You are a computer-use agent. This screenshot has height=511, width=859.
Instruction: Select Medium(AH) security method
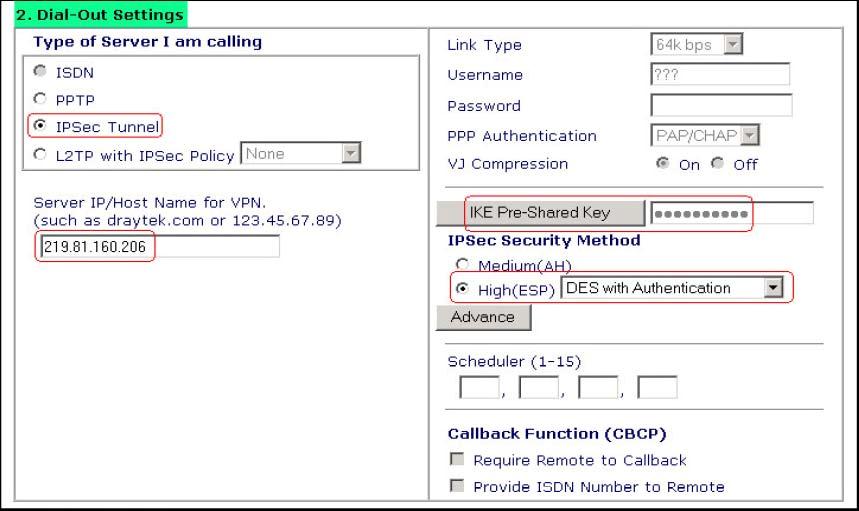[x=463, y=265]
